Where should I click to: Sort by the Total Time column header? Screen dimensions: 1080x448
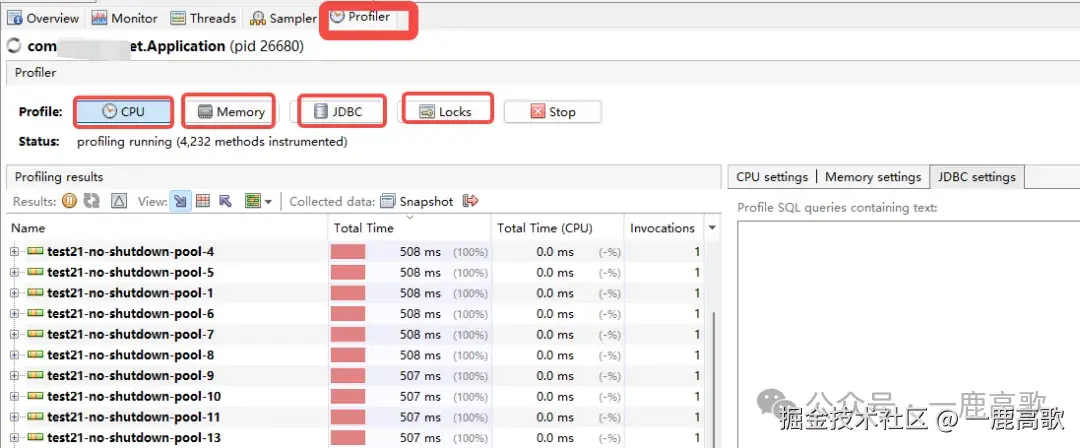(x=409, y=228)
